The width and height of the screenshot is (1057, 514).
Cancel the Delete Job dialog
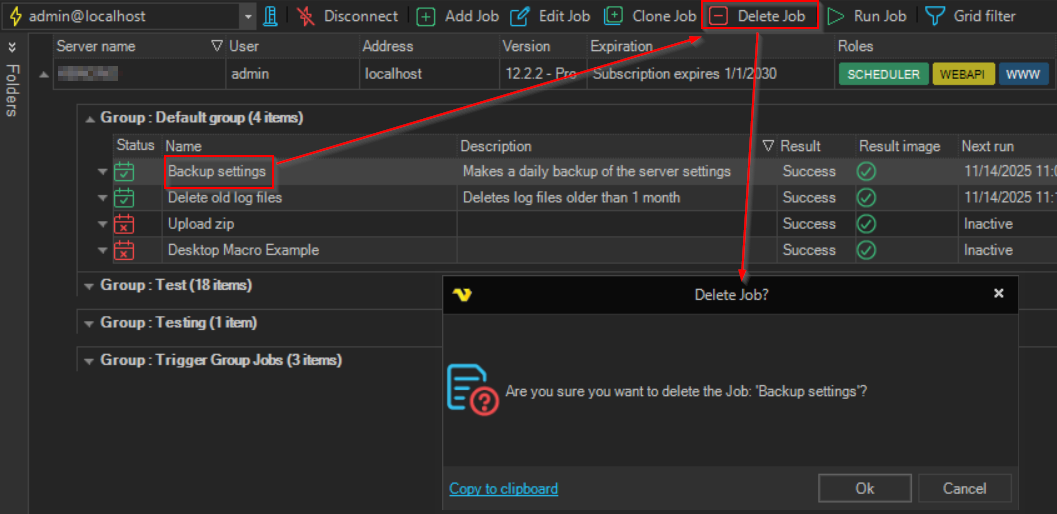tap(964, 488)
